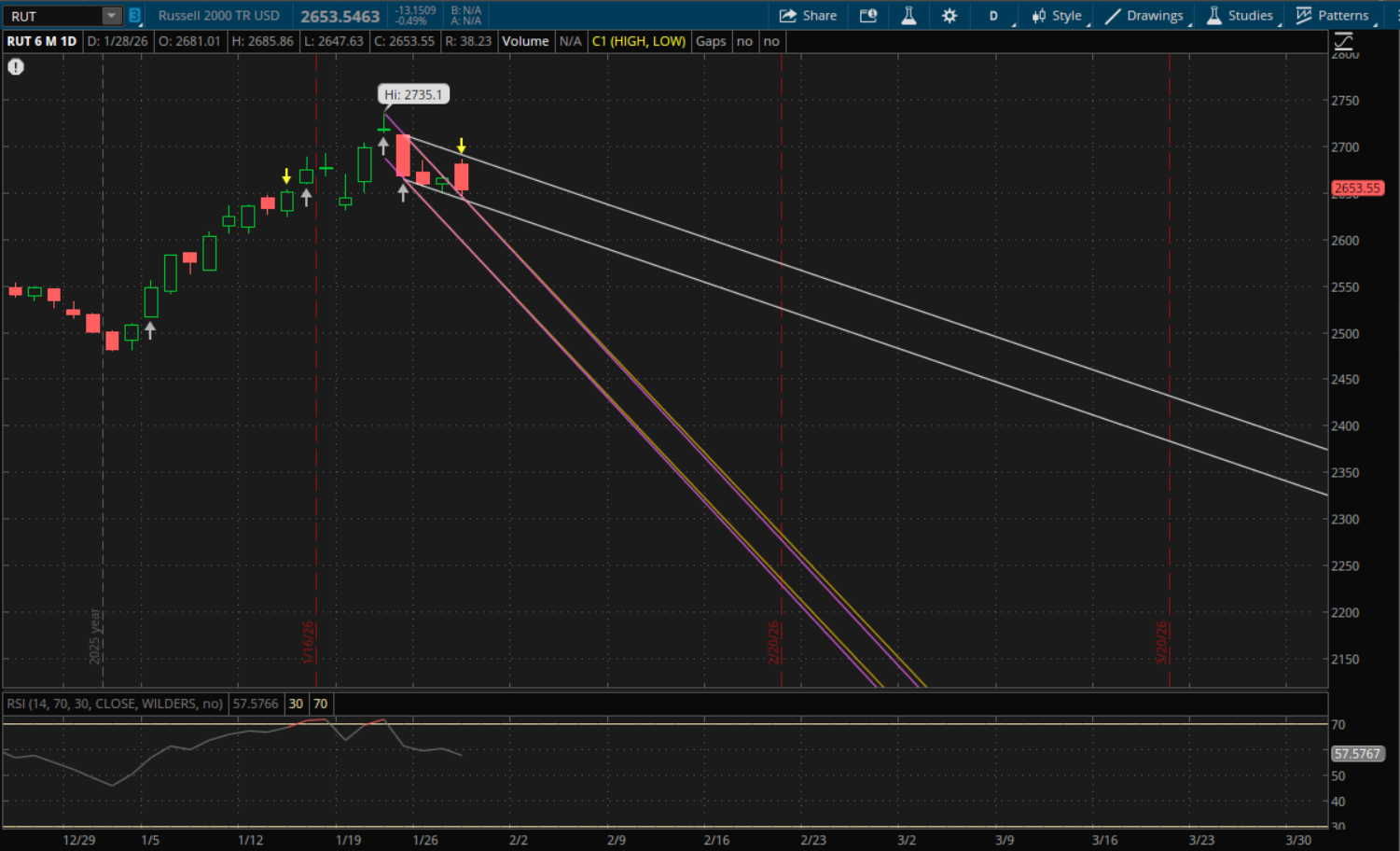Image resolution: width=1400 pixels, height=851 pixels.
Task: Select the red 2653.55 price marker
Action: click(x=1357, y=188)
